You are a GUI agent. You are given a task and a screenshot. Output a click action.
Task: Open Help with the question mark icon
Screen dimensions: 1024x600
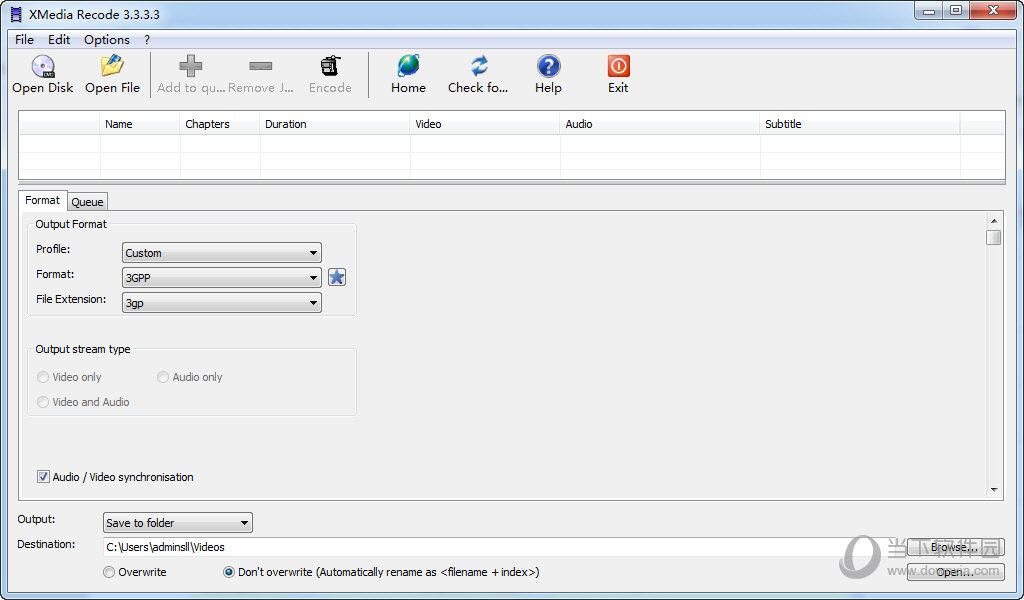pos(549,66)
